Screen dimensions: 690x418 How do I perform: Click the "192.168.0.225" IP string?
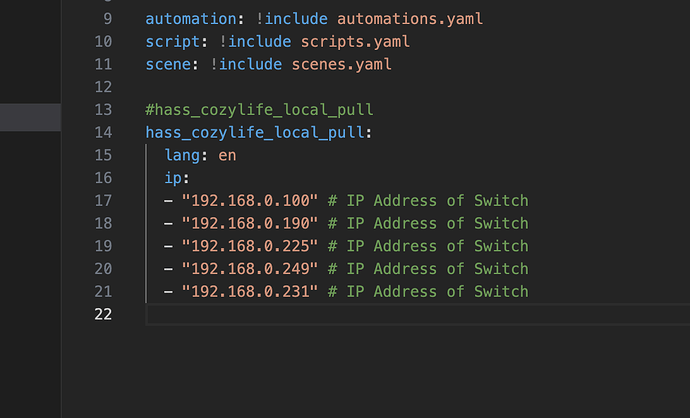[x=250, y=246]
